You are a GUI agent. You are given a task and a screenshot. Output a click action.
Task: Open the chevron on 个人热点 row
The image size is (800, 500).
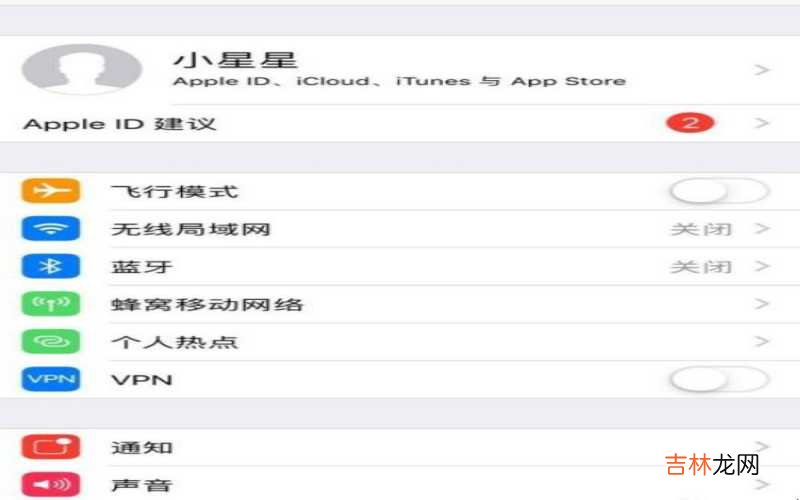coord(762,341)
